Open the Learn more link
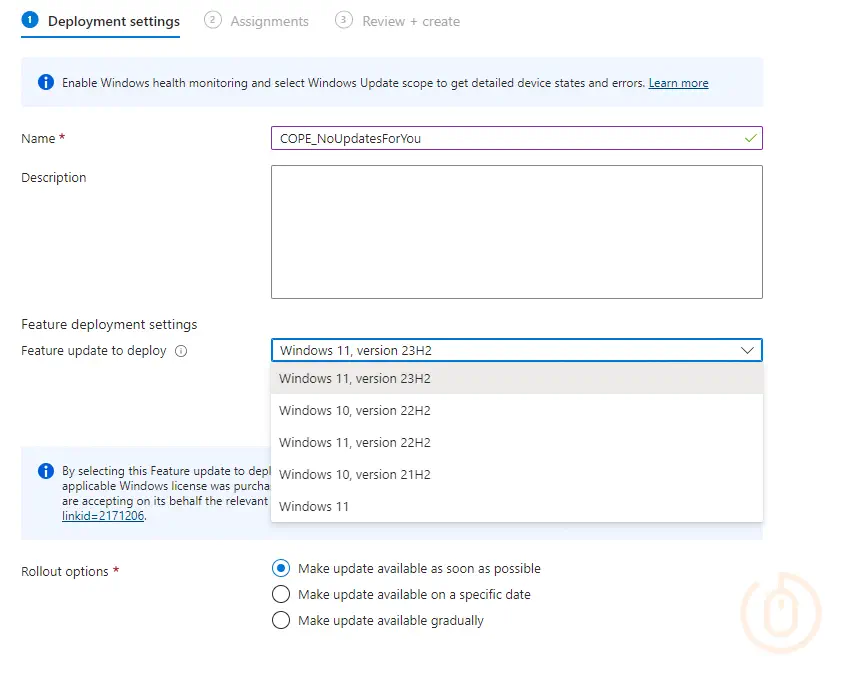The image size is (849, 681). [678, 83]
